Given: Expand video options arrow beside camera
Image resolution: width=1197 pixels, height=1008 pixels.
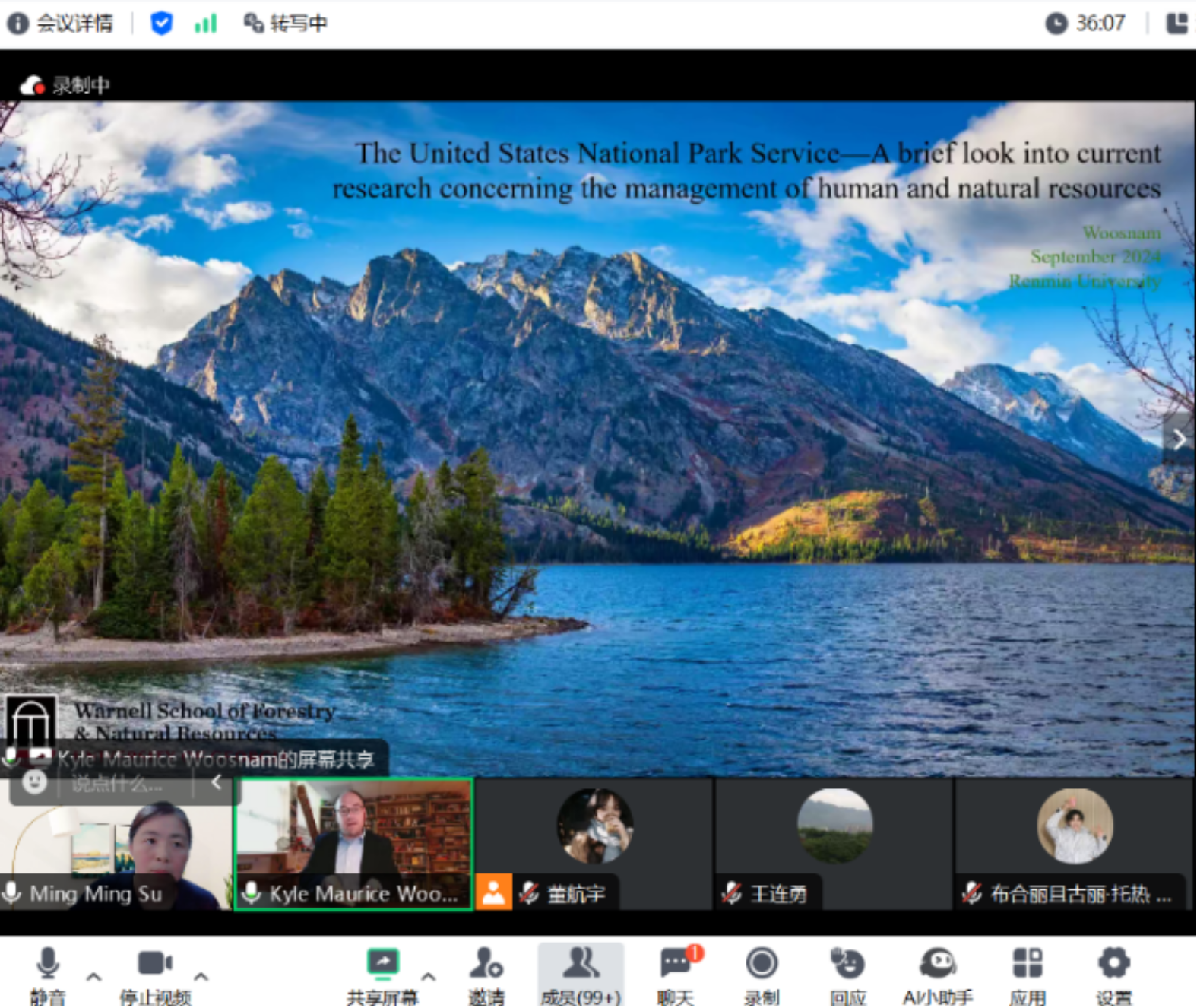Looking at the screenshot, I should coord(201,977).
